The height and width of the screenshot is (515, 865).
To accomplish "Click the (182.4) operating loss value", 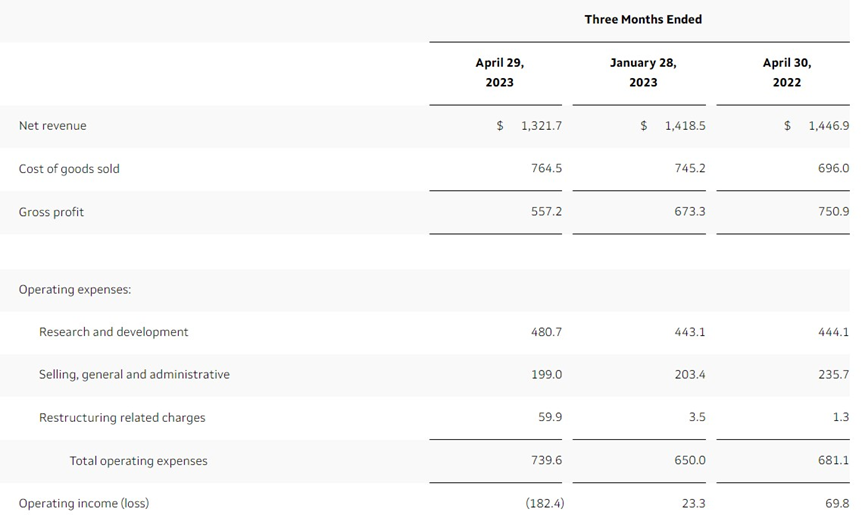I will tap(544, 503).
